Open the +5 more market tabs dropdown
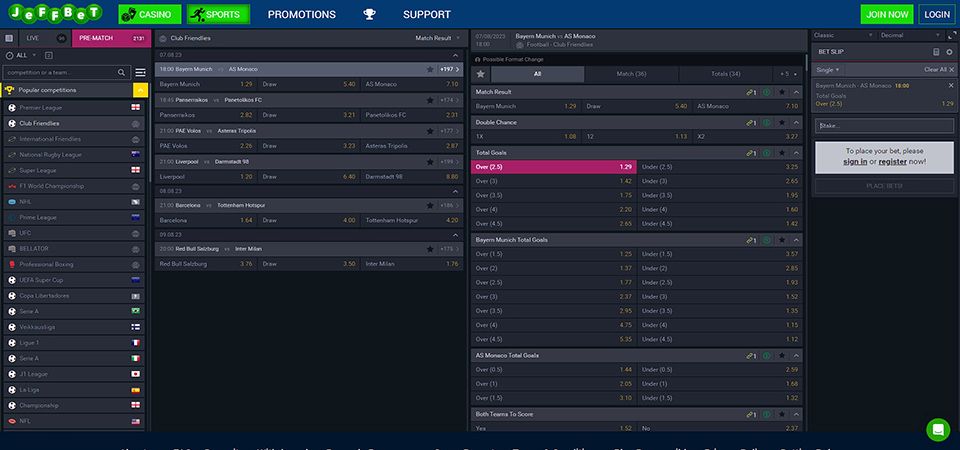The height and width of the screenshot is (450, 960). coord(789,74)
